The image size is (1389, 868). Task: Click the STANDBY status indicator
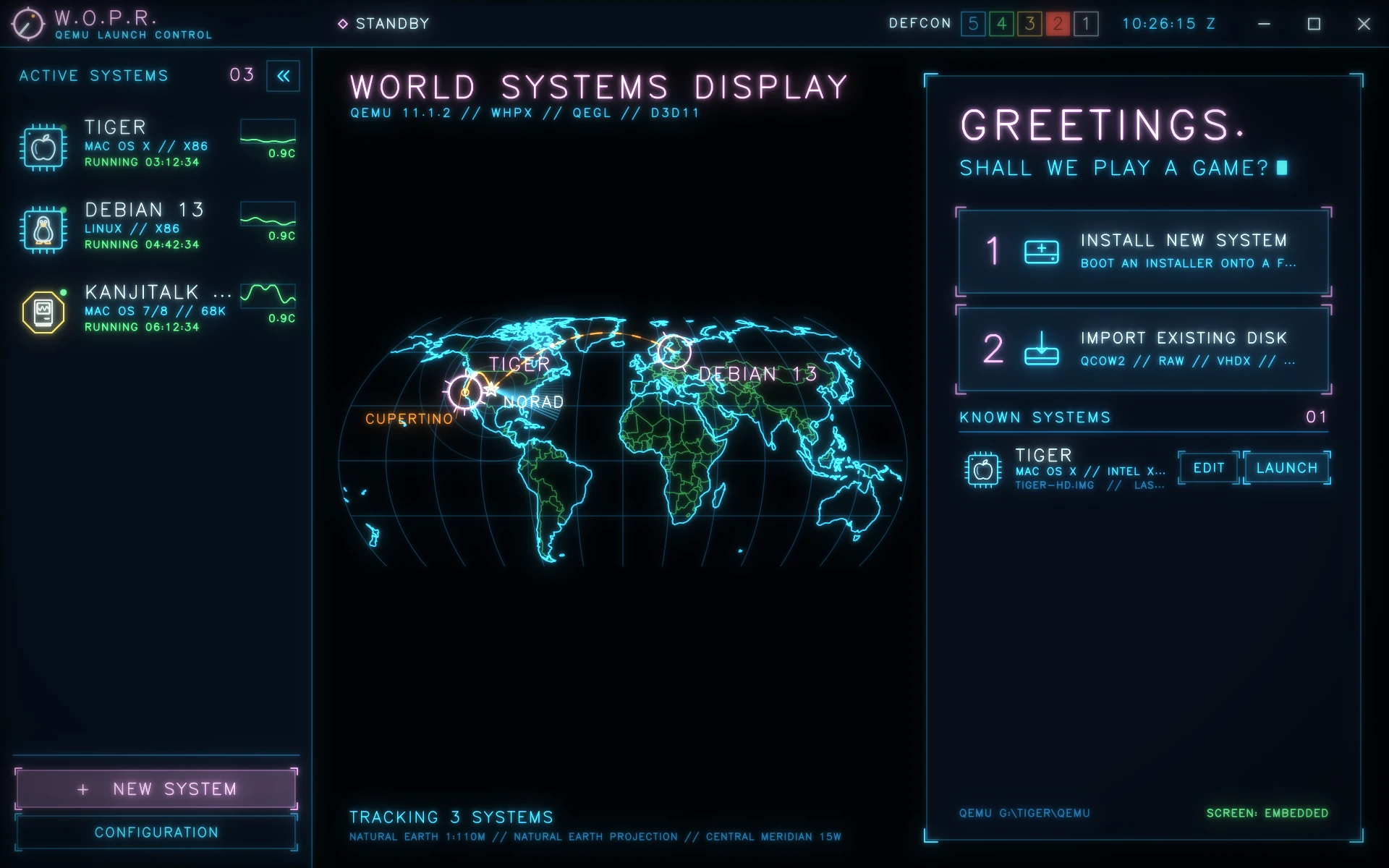point(383,24)
